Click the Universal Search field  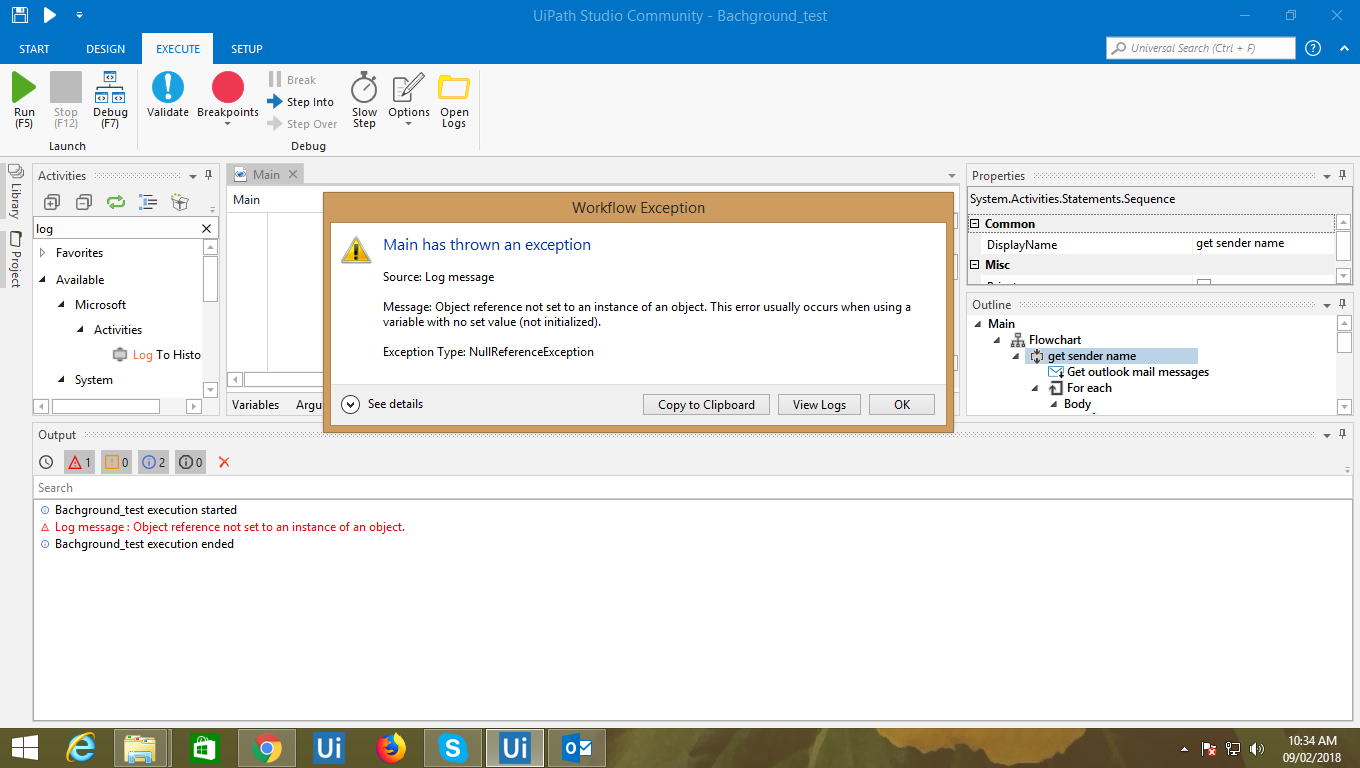1200,48
